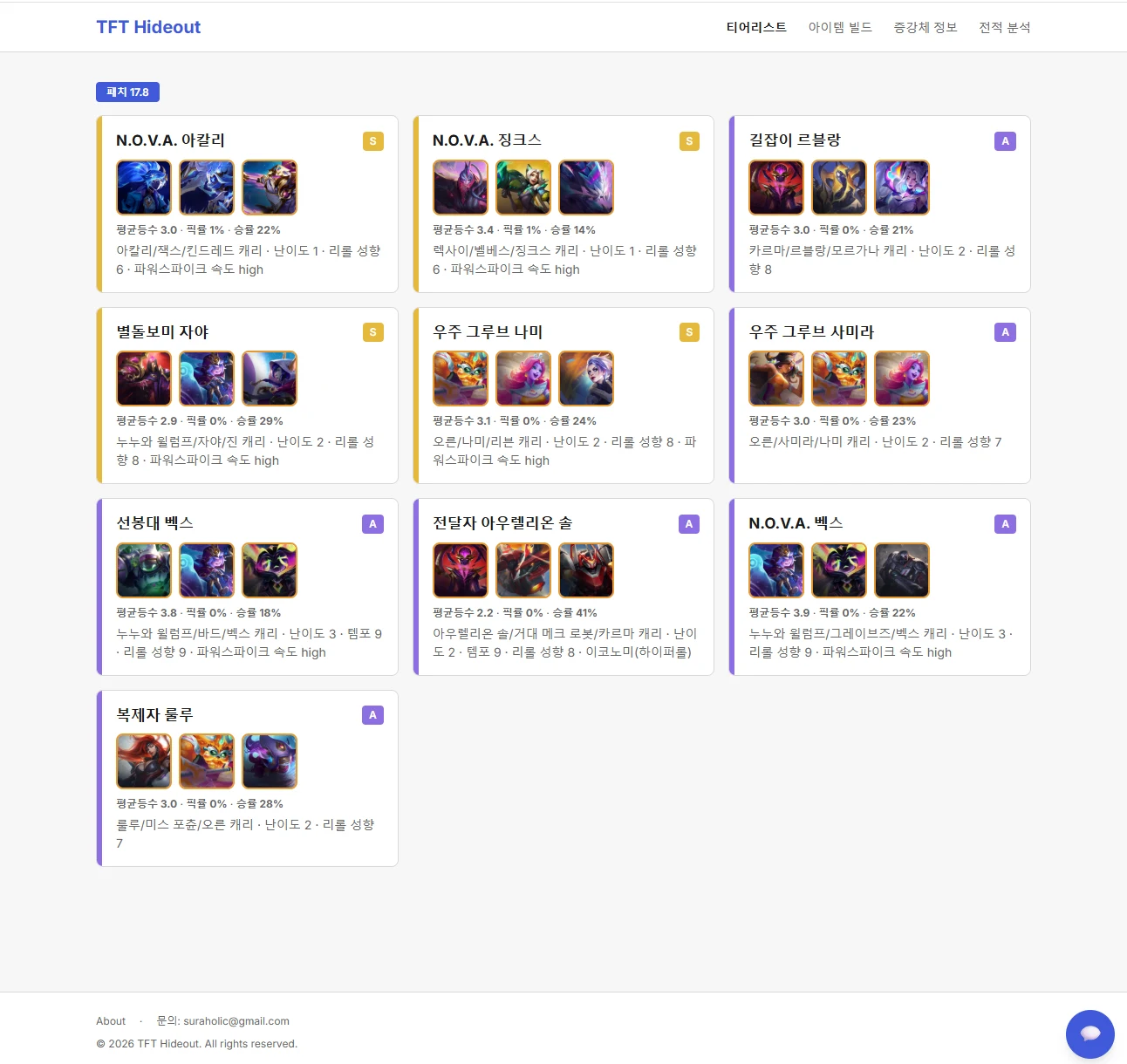Screen dimensions: 1127x1064
Task: Open the N.O.V.A. 징크스 comp title
Action: pos(488,140)
